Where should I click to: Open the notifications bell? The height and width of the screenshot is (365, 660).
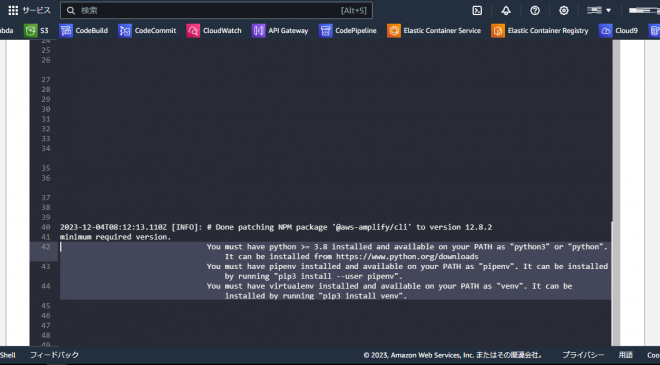pos(506,11)
